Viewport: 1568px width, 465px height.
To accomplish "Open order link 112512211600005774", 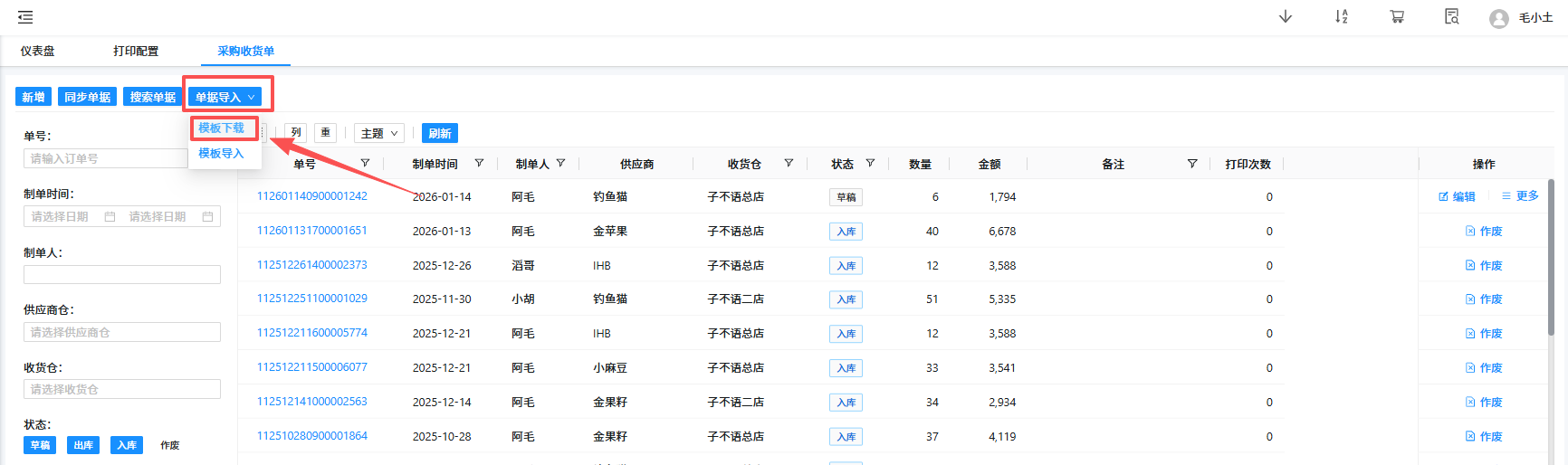I will point(312,333).
